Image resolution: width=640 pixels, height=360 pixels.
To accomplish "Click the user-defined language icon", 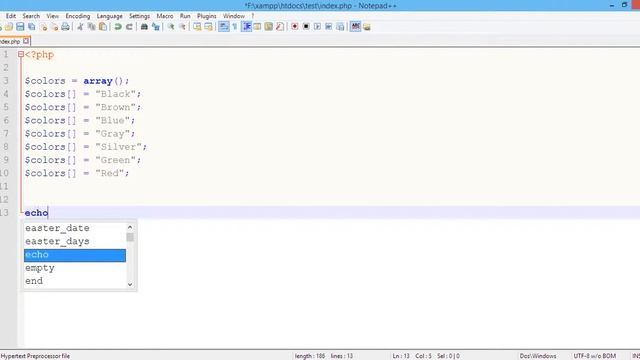I will pyautogui.click(x=257, y=27).
